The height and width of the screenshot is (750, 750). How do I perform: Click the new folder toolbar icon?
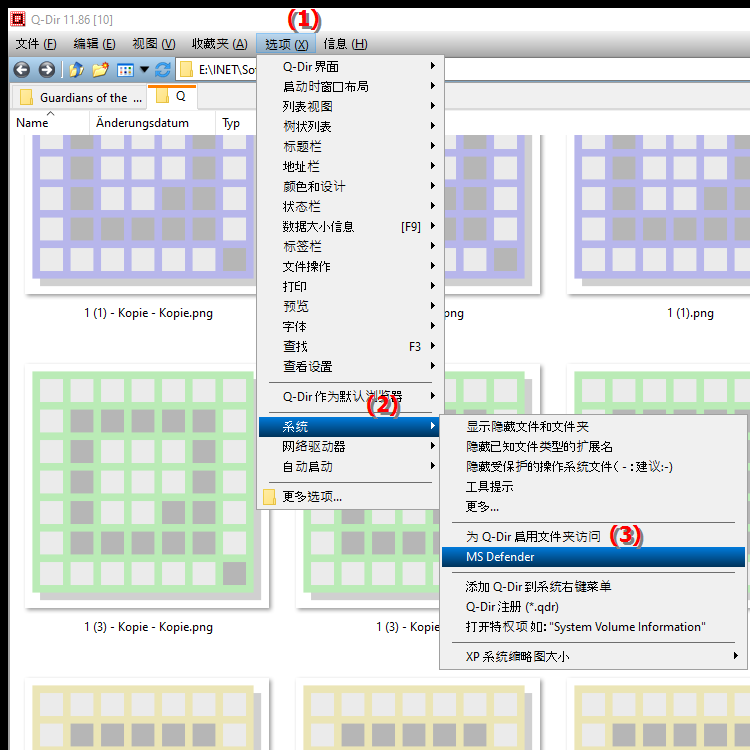coord(100,70)
